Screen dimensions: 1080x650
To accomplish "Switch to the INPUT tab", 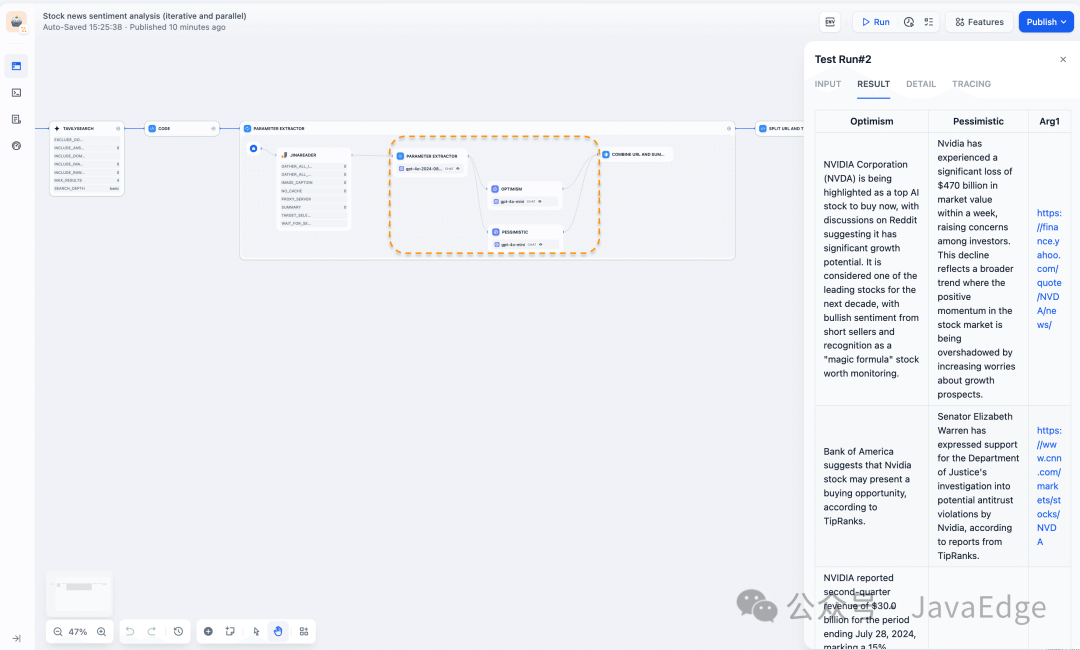I will click(x=828, y=84).
